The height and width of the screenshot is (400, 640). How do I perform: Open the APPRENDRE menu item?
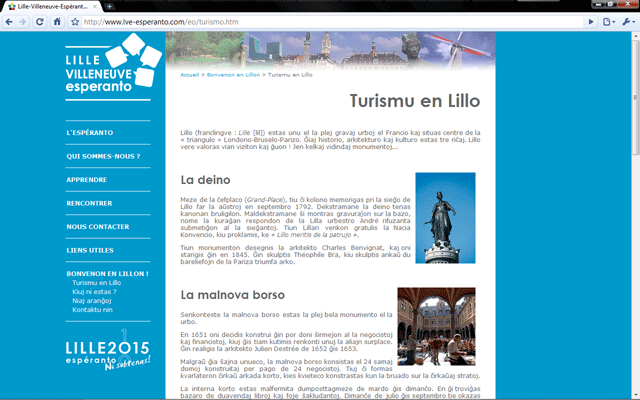click(x=87, y=180)
